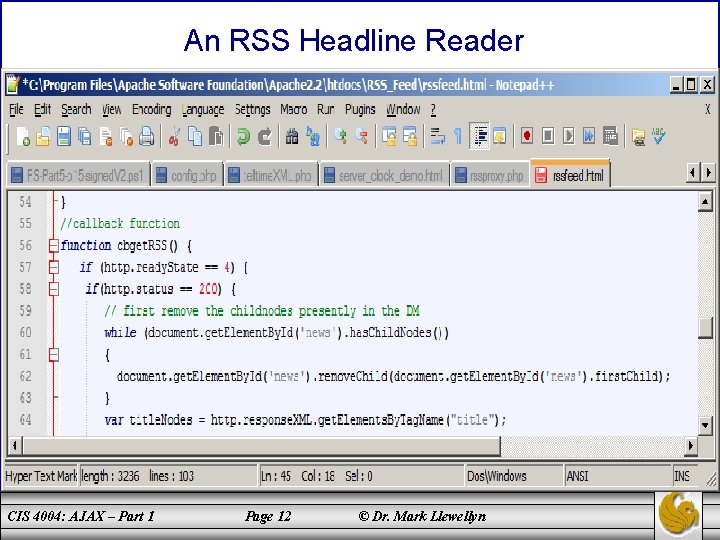Screen dimensions: 720x540
Task: Open the Edit menu
Action: tap(42, 109)
